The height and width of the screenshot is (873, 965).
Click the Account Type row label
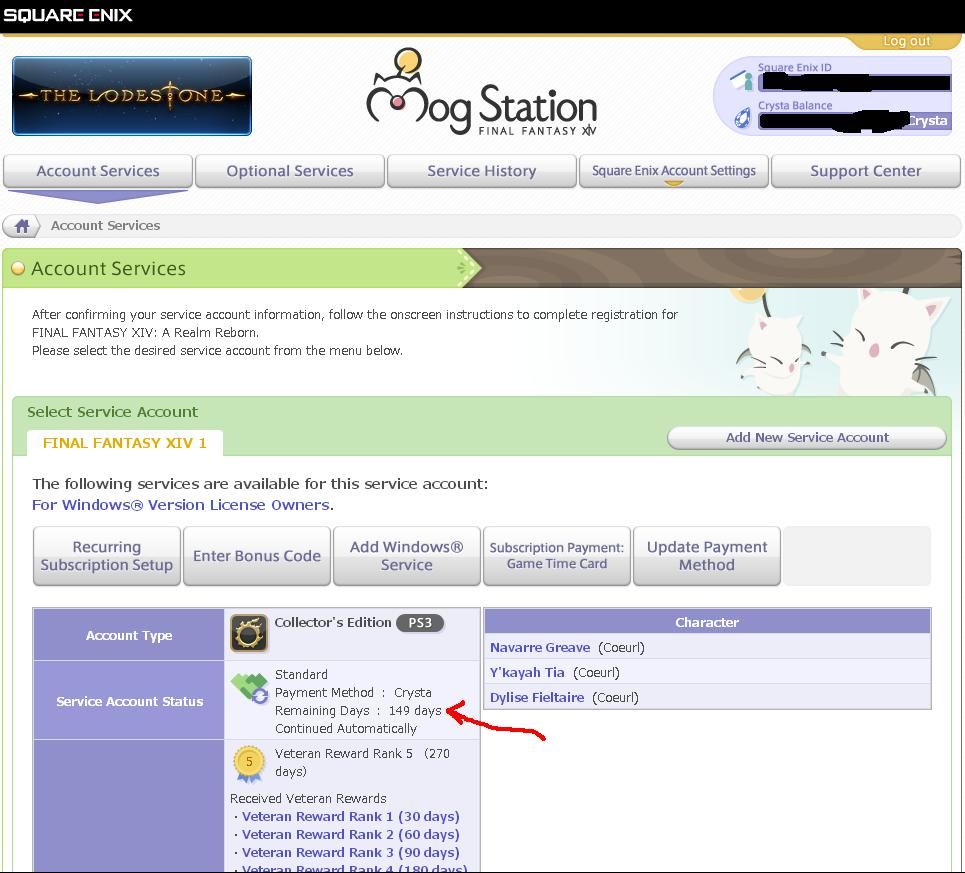[129, 636]
